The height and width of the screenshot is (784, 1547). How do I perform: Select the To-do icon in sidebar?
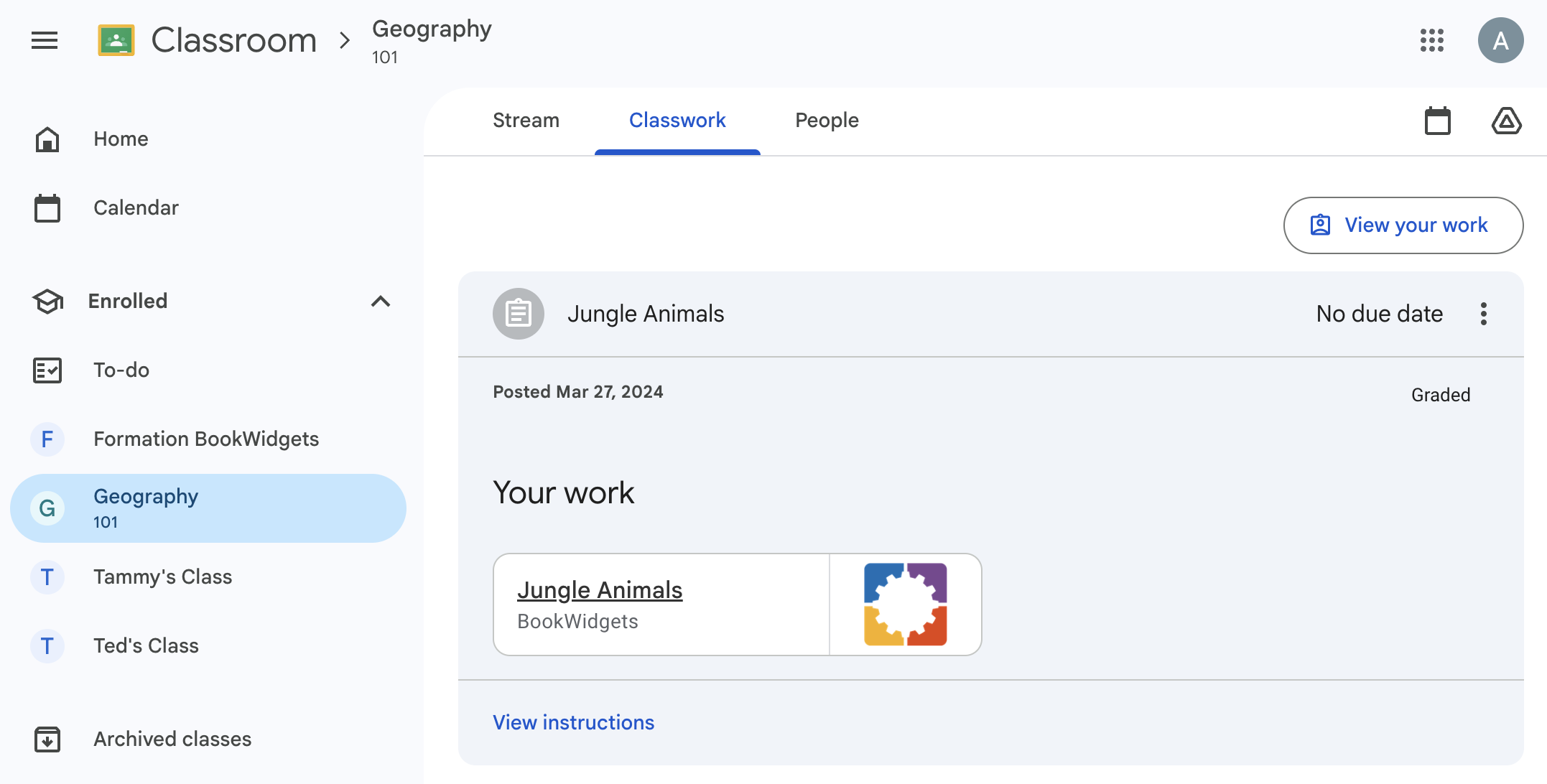47,370
